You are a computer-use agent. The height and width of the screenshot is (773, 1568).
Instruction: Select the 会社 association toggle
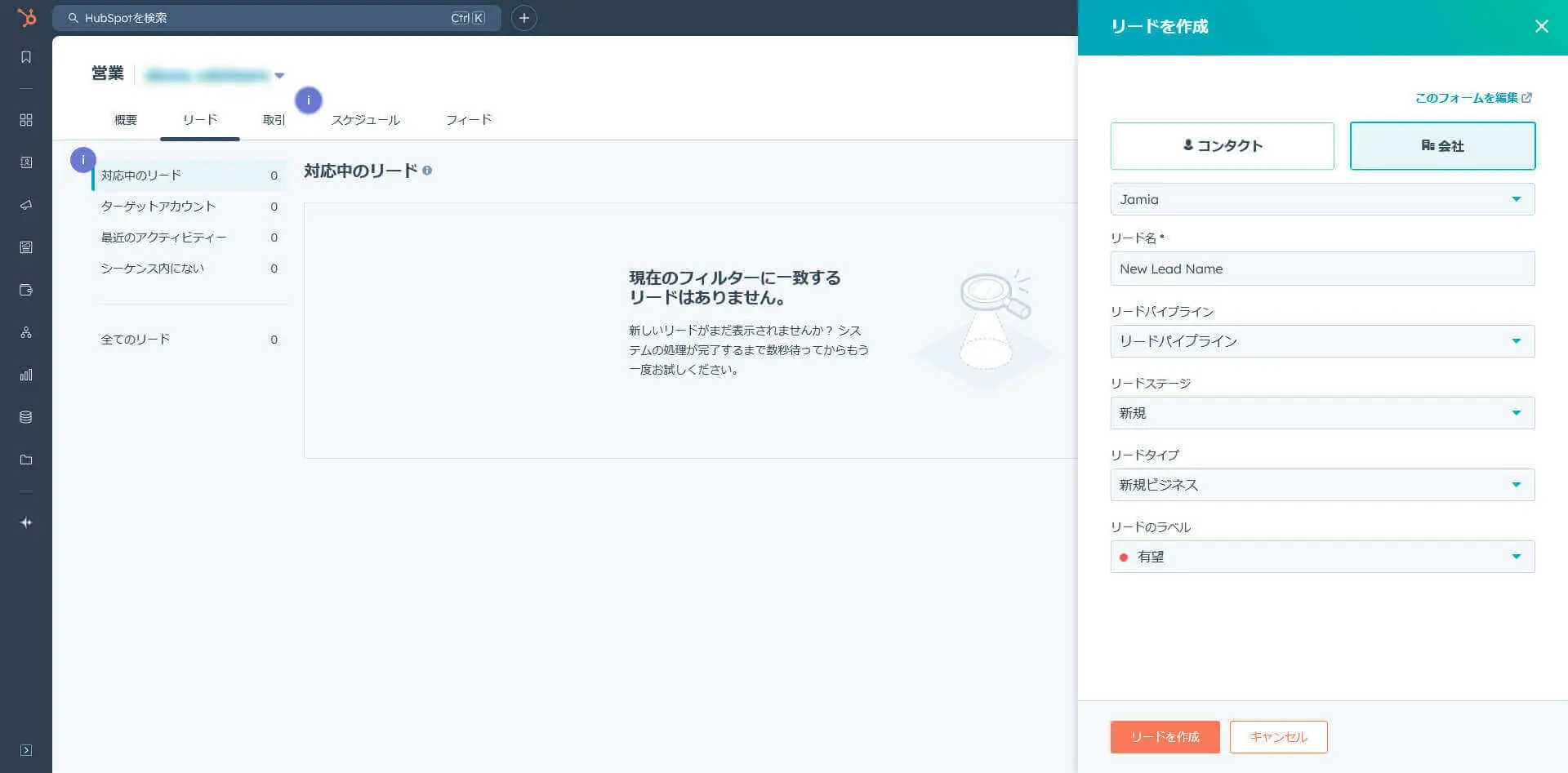click(1442, 146)
